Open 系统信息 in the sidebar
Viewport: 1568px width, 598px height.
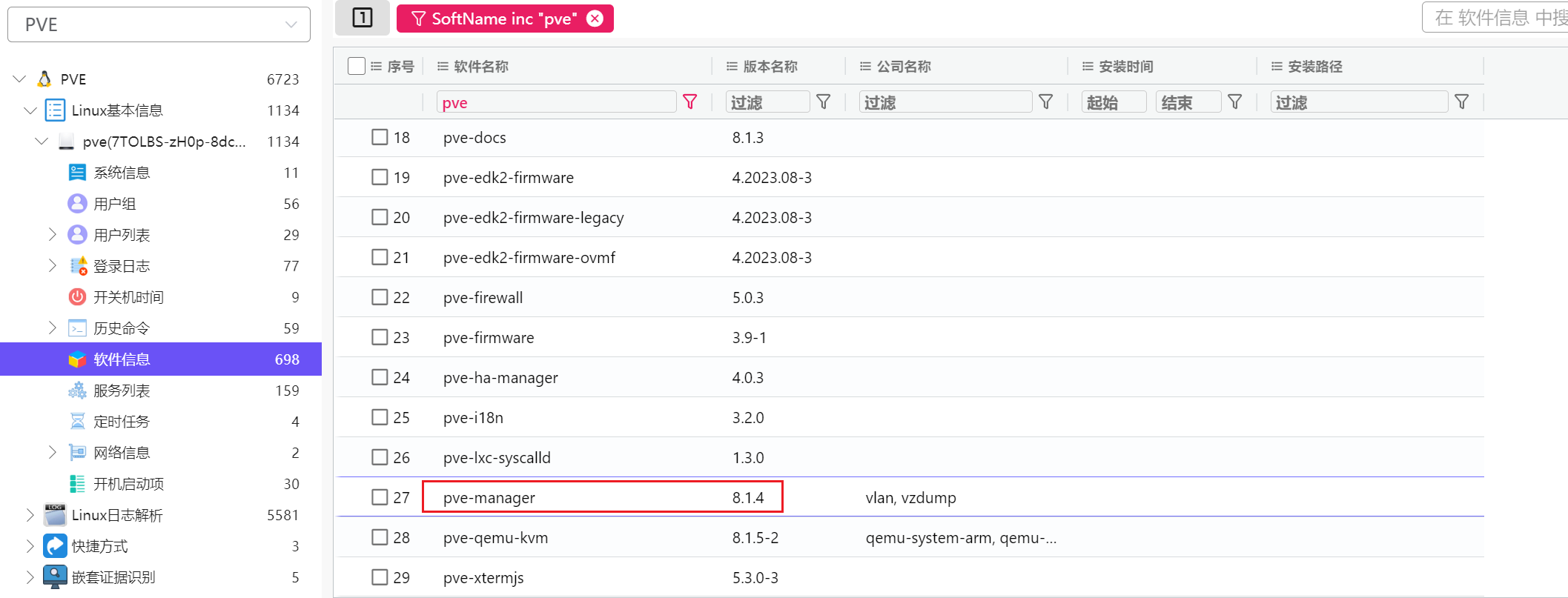point(121,173)
